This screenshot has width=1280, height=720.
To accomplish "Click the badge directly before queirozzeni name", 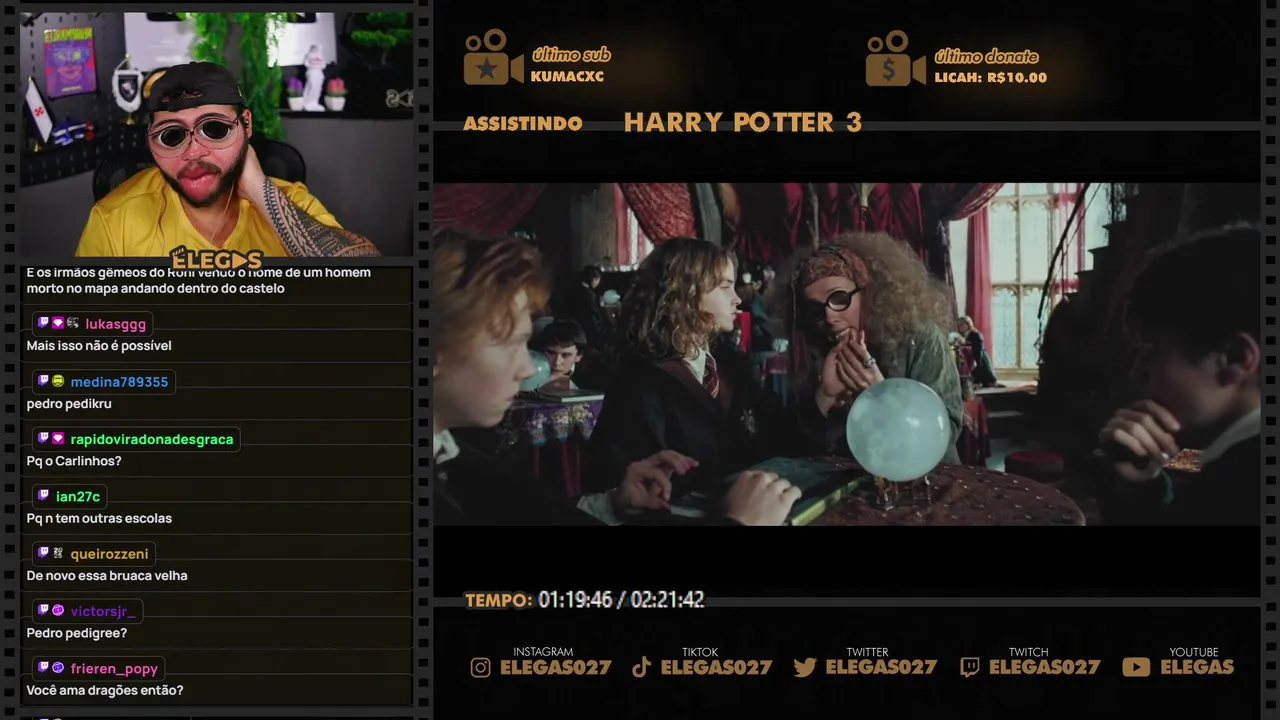I will pos(58,553).
